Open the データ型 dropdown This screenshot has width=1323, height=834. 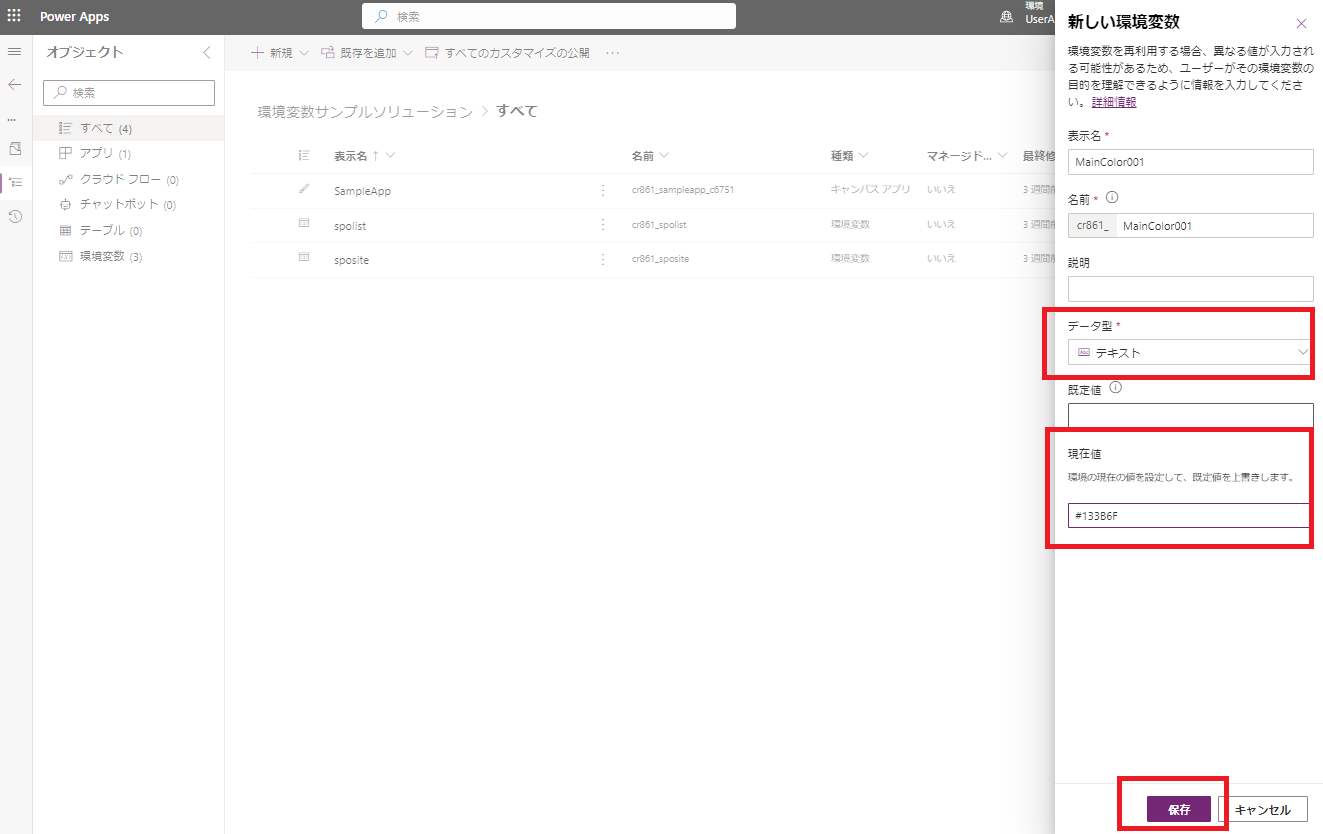1190,352
